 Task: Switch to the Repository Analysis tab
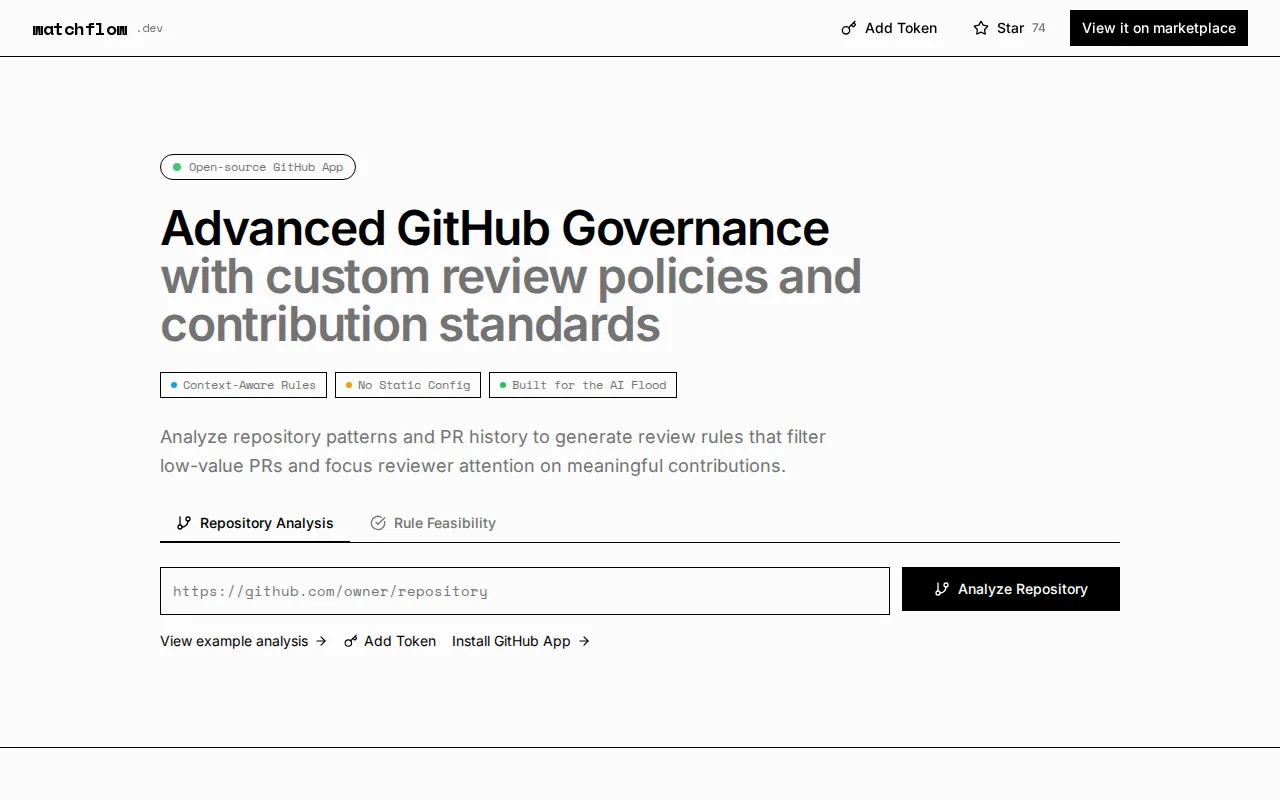tap(255, 523)
